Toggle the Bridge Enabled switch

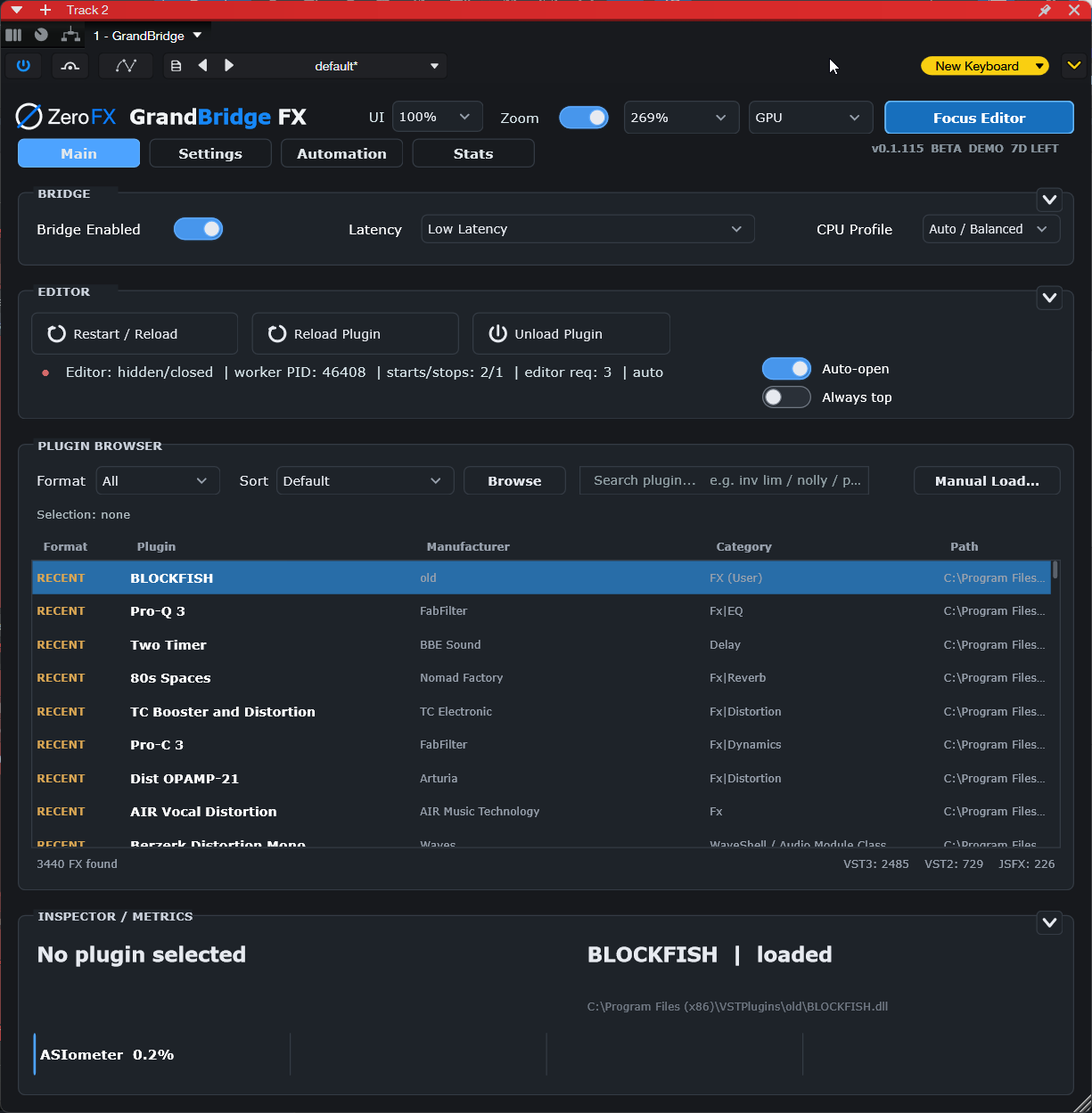[198, 229]
